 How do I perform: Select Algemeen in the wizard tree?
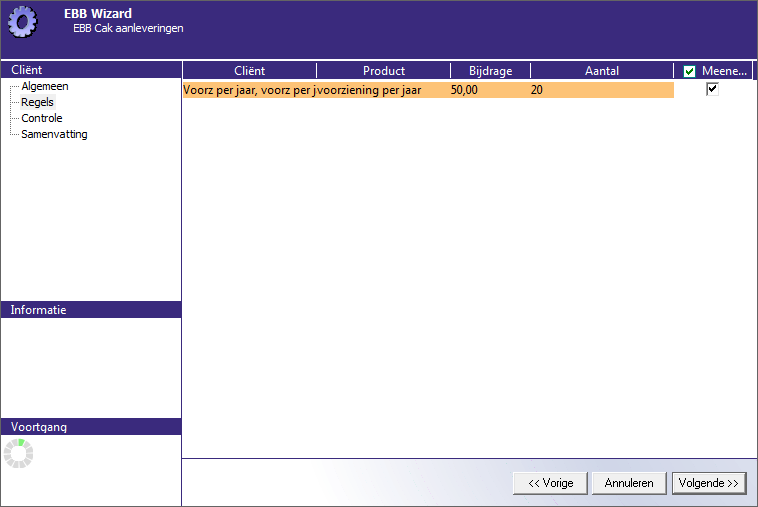44,86
